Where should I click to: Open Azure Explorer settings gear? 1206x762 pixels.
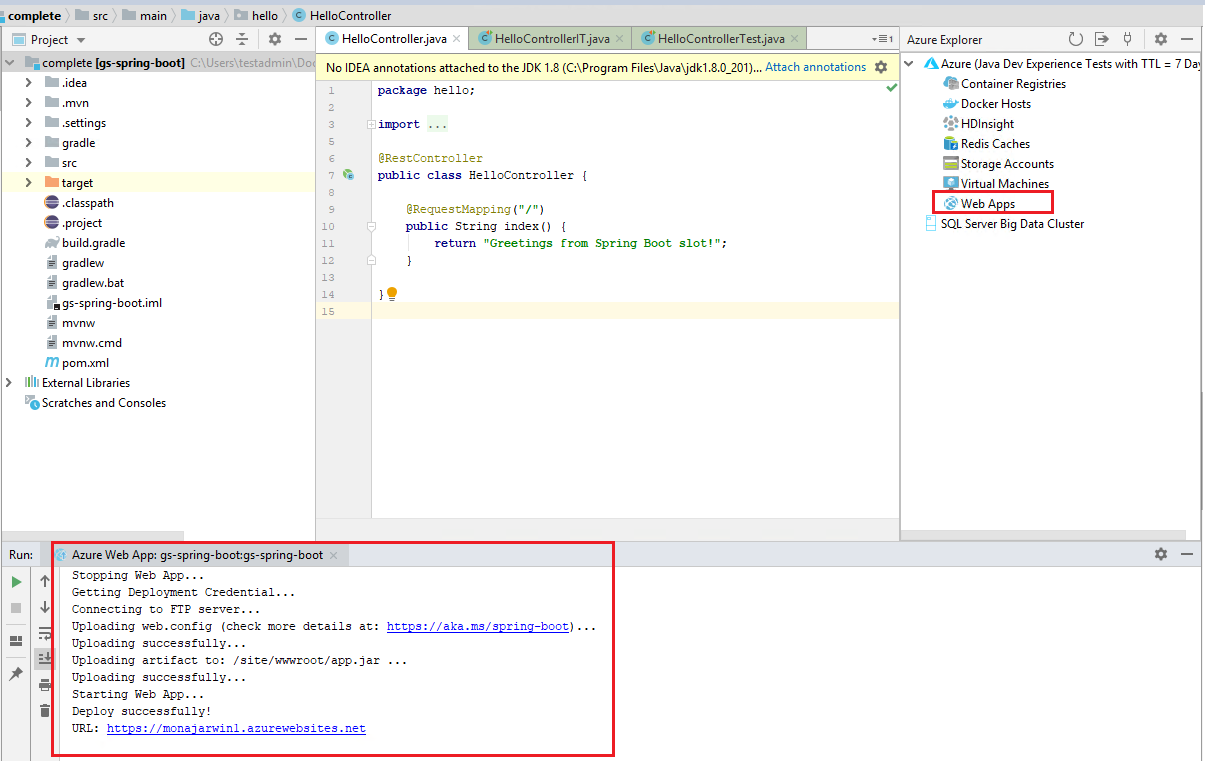click(1161, 39)
